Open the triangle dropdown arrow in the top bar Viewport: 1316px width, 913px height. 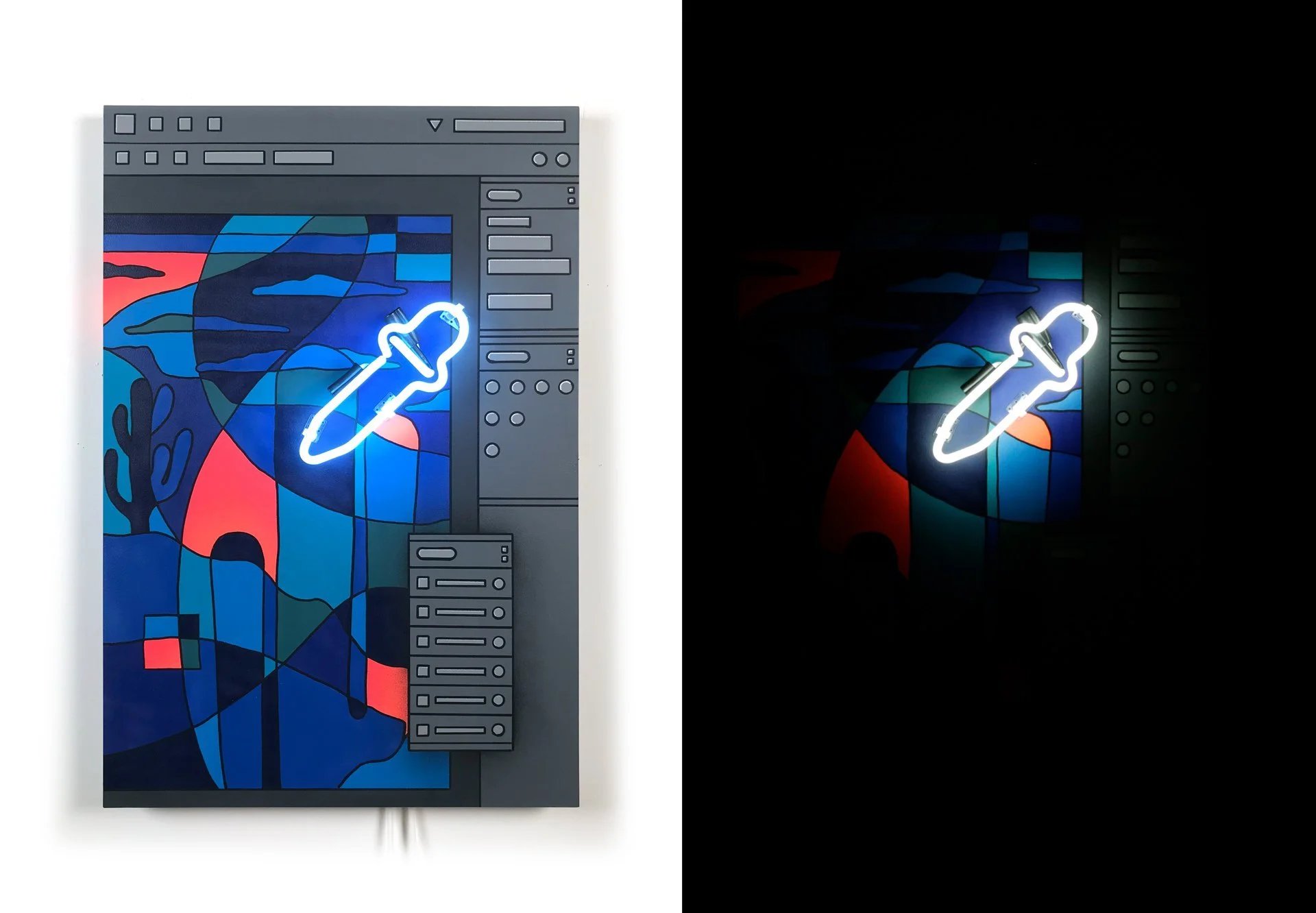(435, 125)
